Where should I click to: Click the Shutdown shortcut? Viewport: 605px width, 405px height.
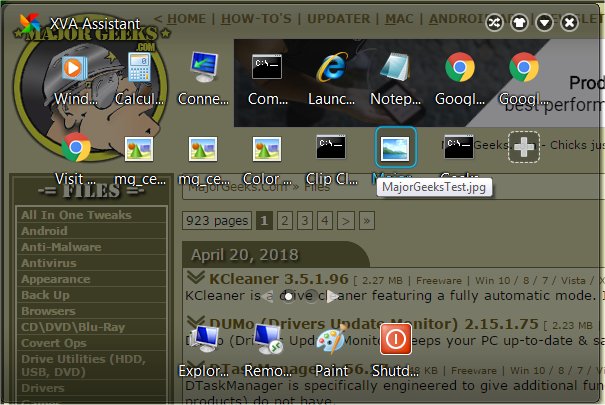tap(395, 351)
